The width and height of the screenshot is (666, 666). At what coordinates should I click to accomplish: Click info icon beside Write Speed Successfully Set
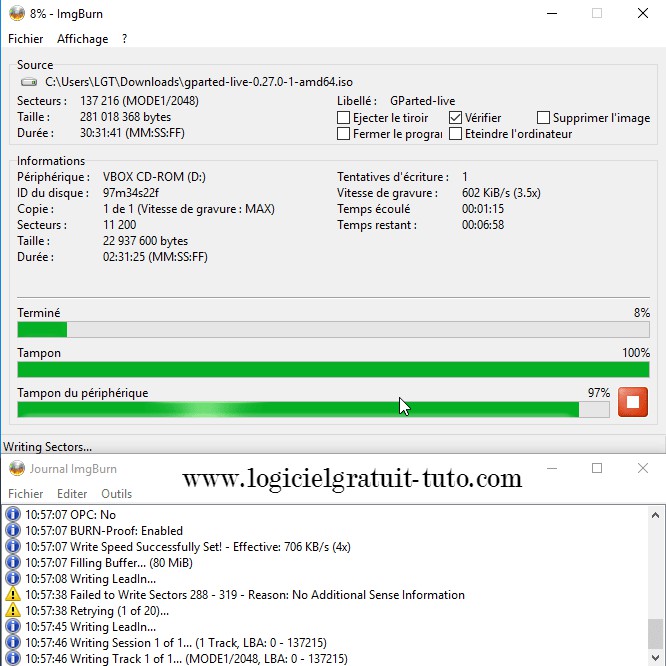coord(13,546)
